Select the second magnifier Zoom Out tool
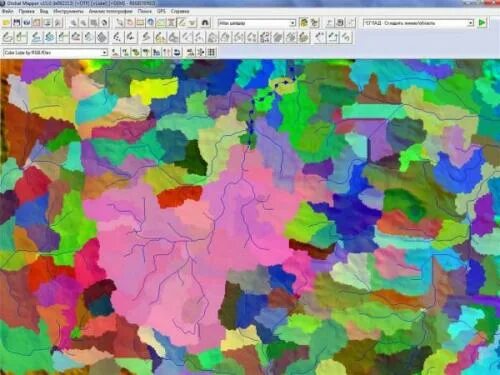 pos(83,23)
